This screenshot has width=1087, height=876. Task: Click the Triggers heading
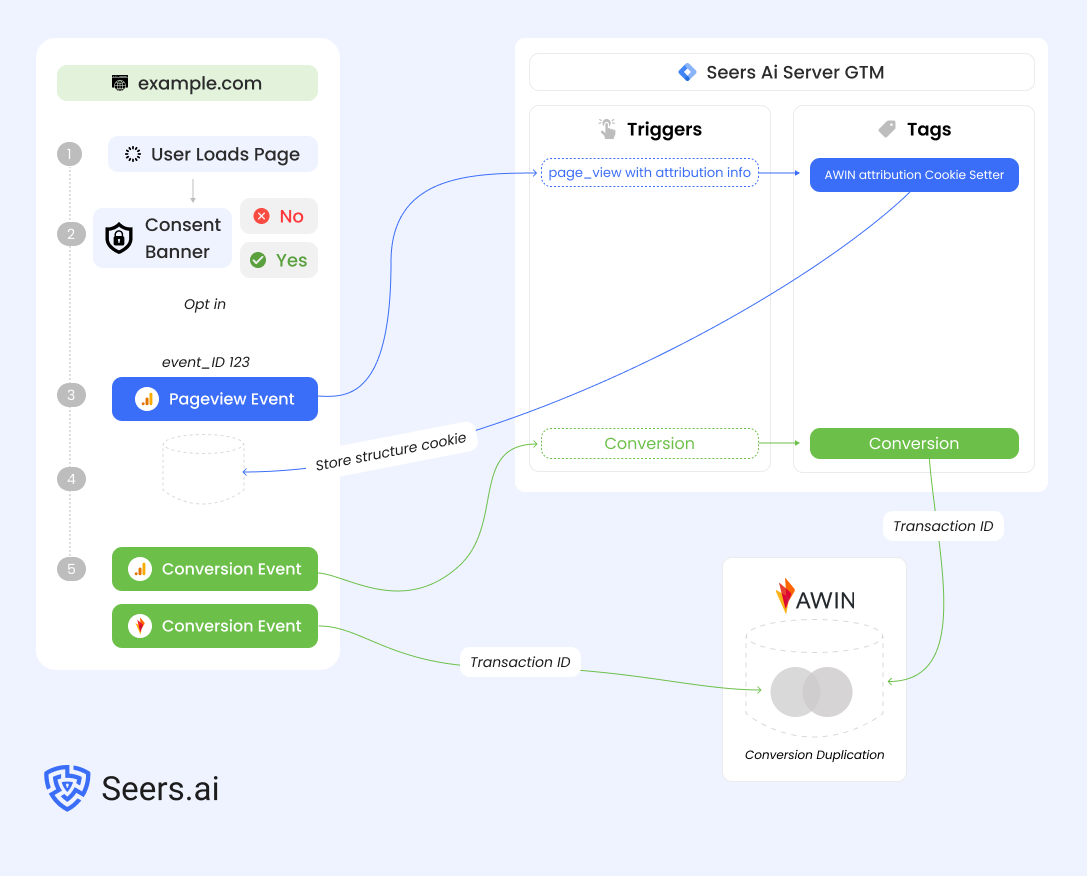click(x=664, y=129)
